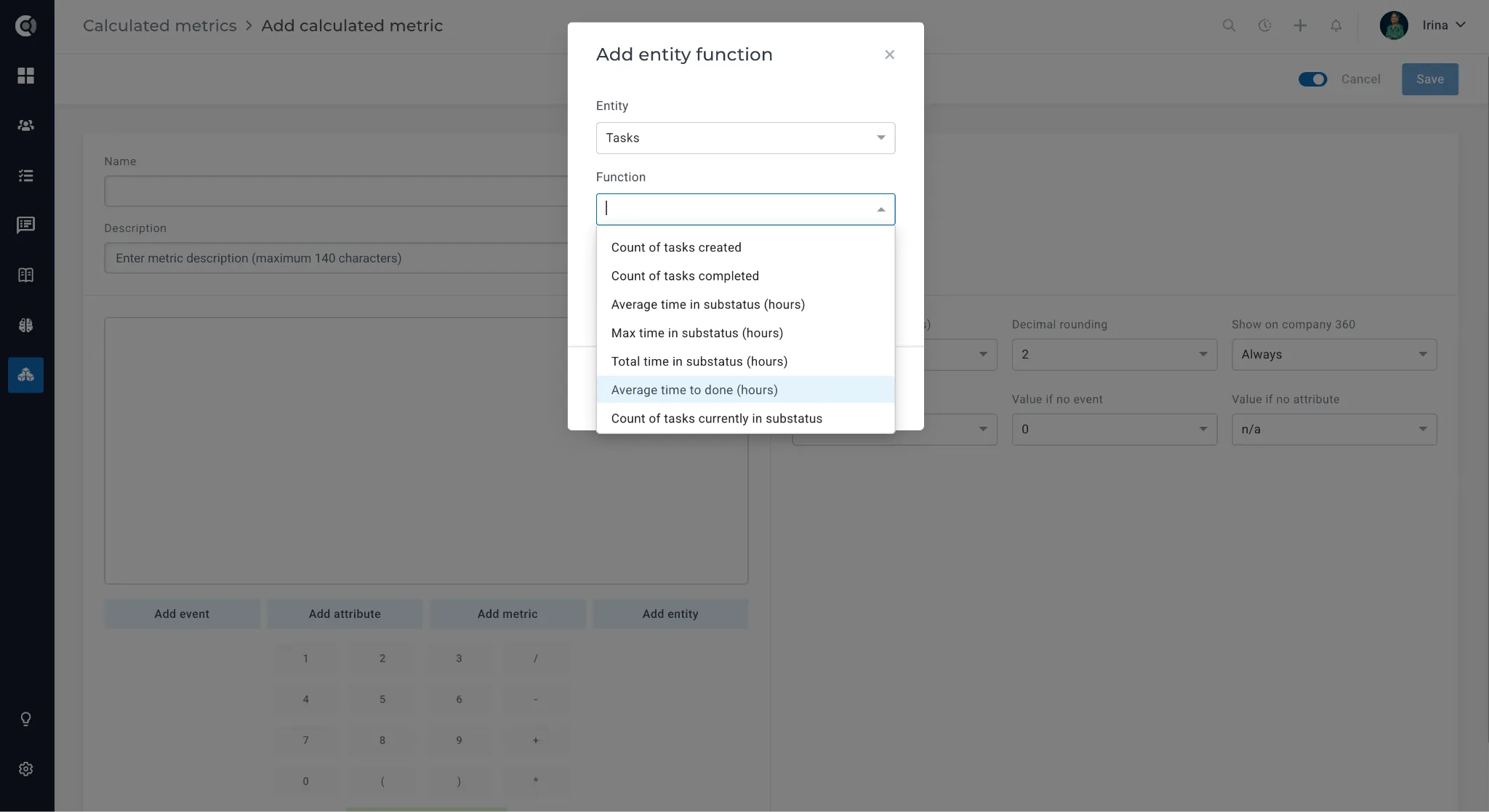Image resolution: width=1489 pixels, height=812 pixels.
Task: Select Count of tasks completed option
Action: 745,276
